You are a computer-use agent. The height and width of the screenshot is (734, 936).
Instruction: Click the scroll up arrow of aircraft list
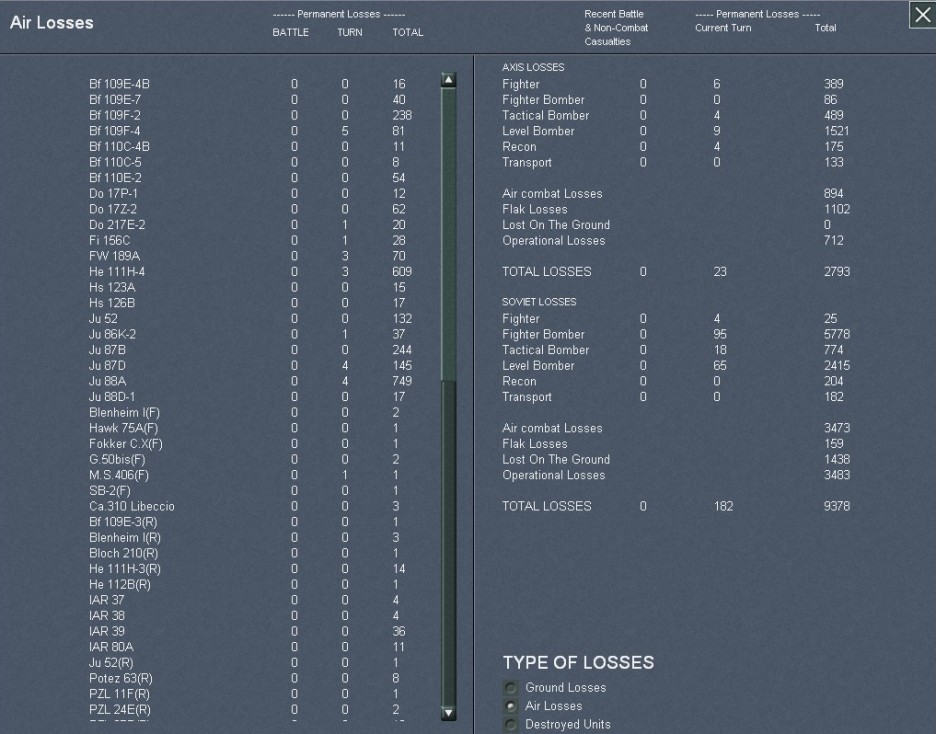pos(448,80)
